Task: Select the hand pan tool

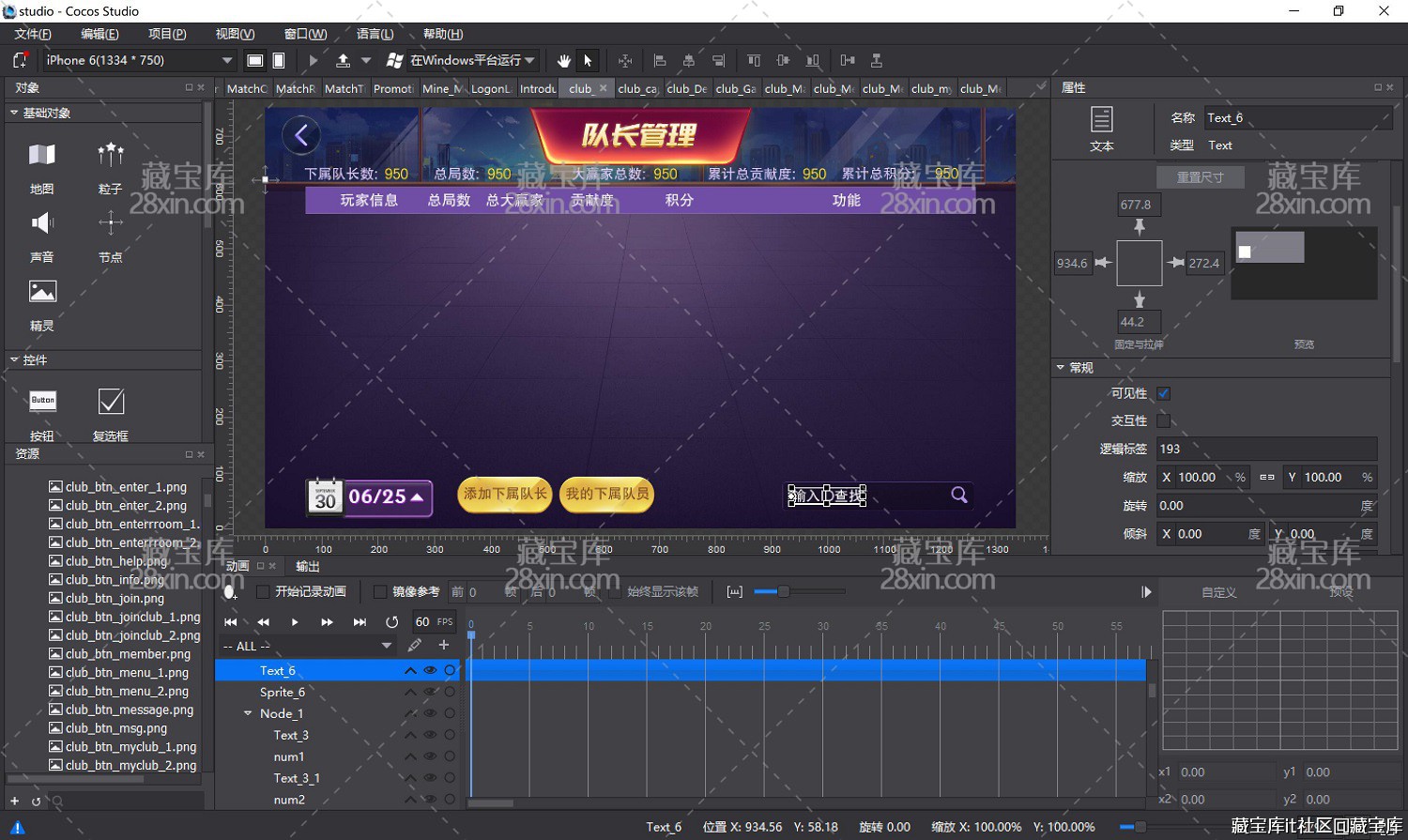Action: click(x=563, y=60)
